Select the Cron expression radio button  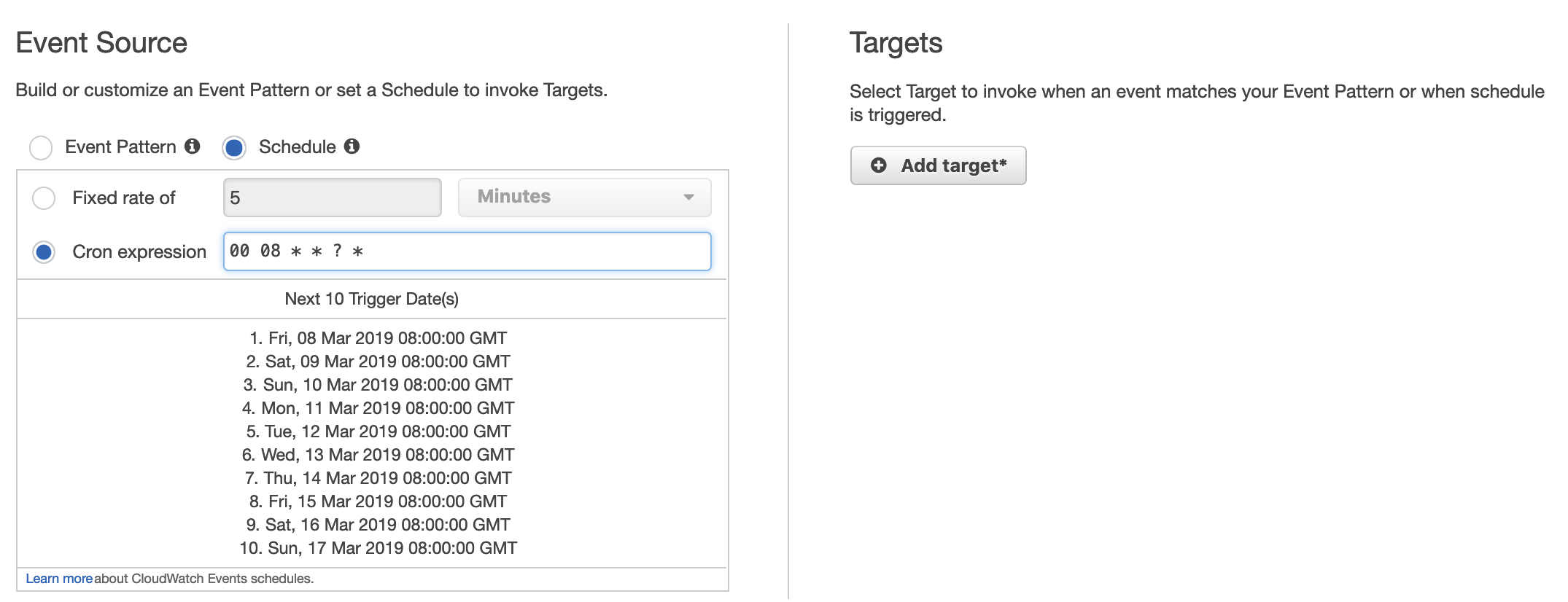click(x=44, y=252)
